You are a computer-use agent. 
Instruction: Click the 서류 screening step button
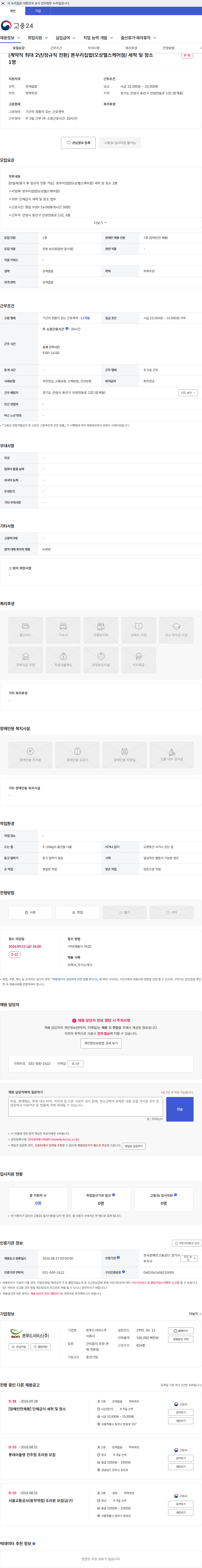pyautogui.click(x=31, y=912)
